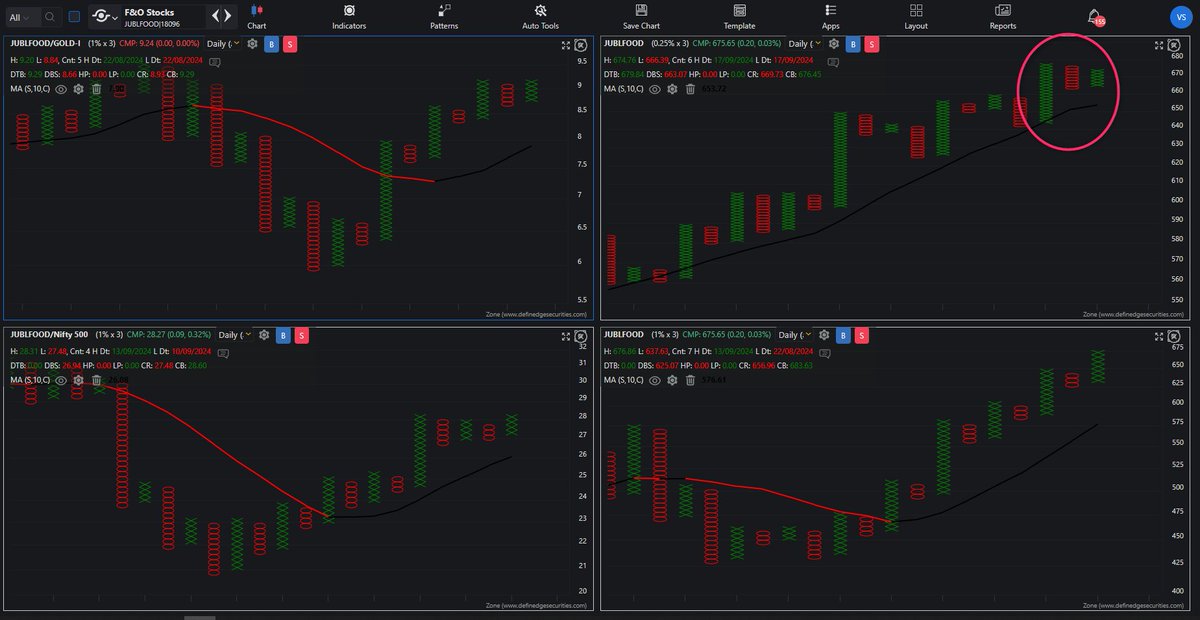Open MA settings gear on JUBLFOOD/Nifty 500 chart
Image resolution: width=1200 pixels, height=620 pixels.
(x=78, y=380)
